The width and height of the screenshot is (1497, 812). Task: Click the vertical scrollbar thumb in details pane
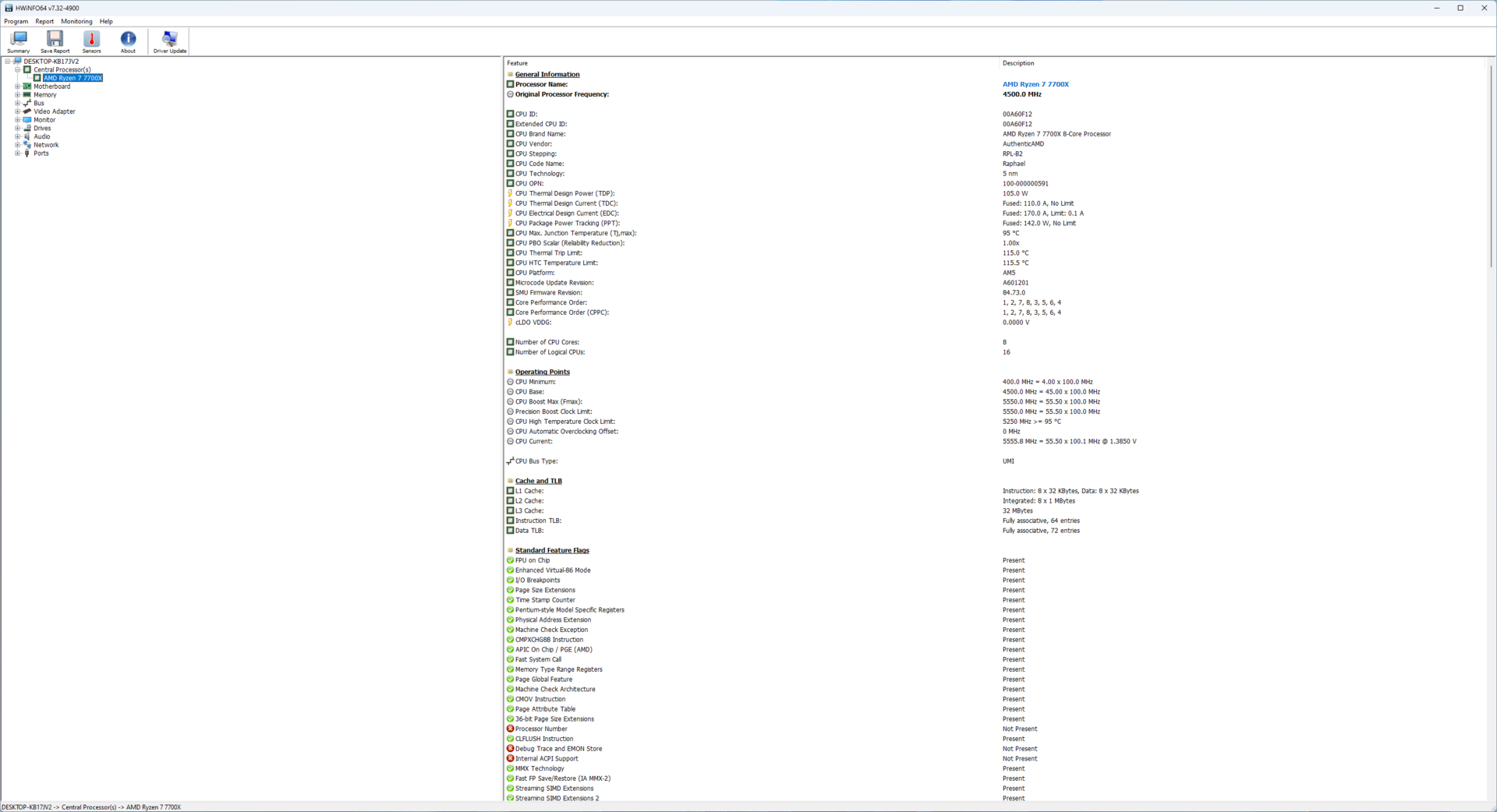(x=1492, y=168)
